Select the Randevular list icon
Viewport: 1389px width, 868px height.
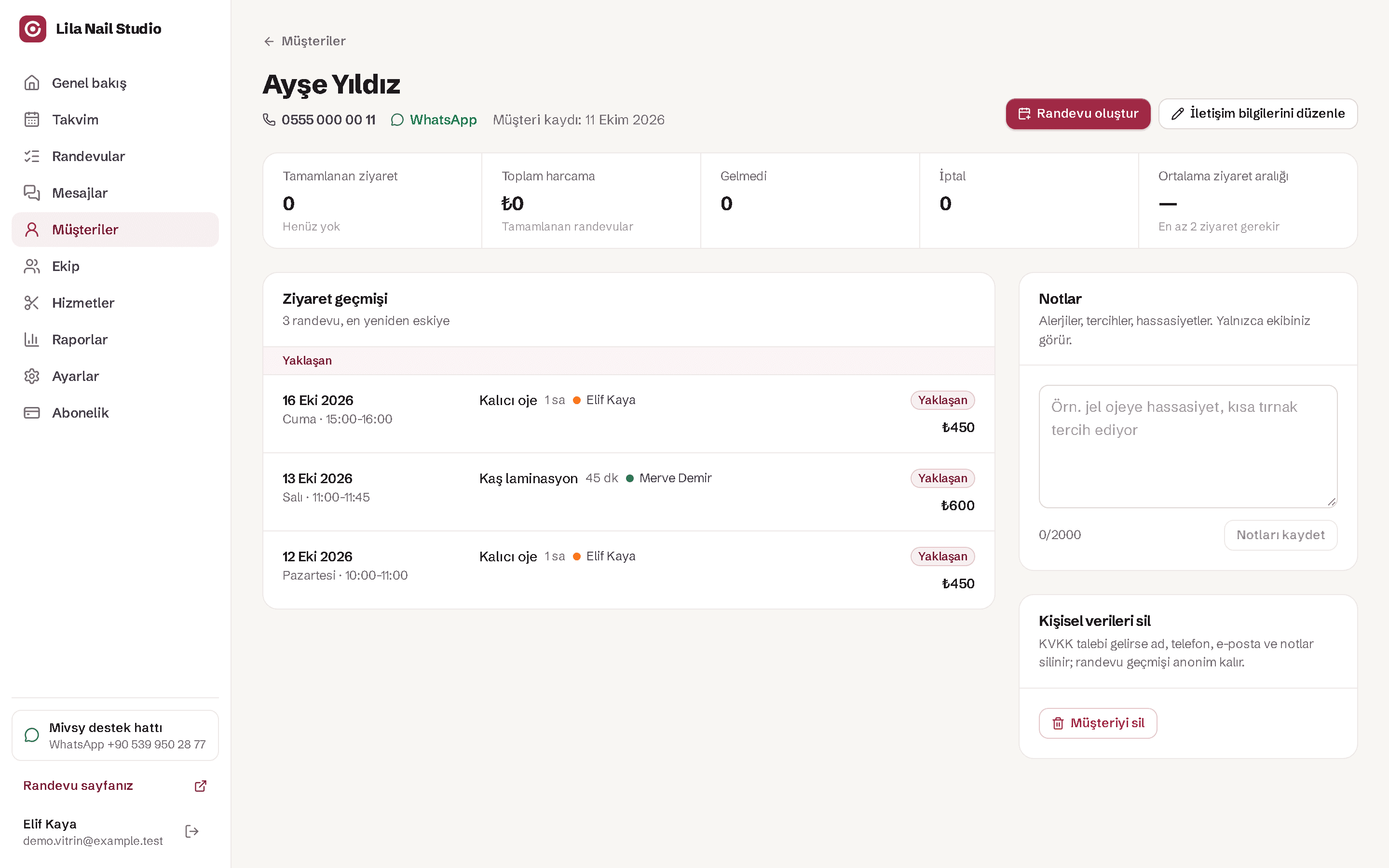point(31,156)
